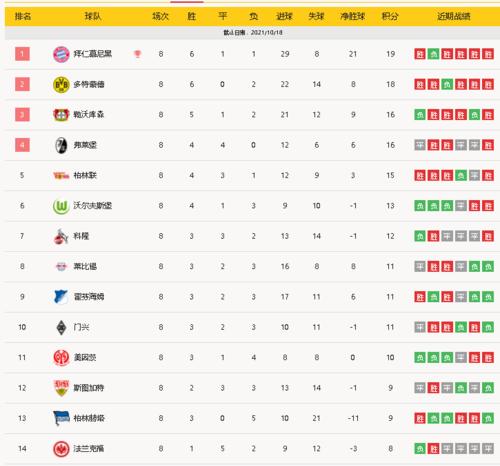Click Bayern's first recent result 胜 box

(420, 54)
